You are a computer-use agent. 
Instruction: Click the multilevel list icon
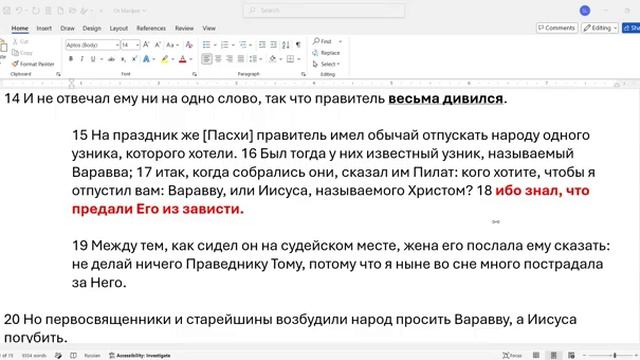243,44
